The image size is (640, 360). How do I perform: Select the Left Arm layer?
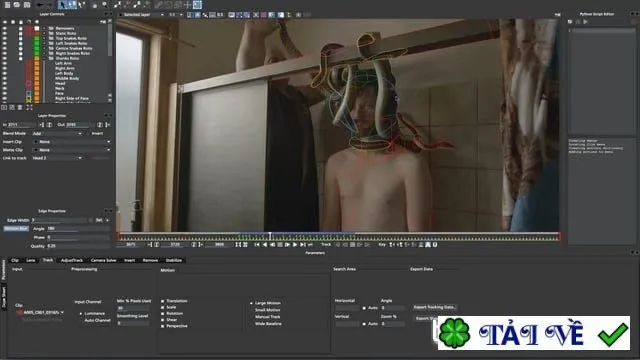63,63
